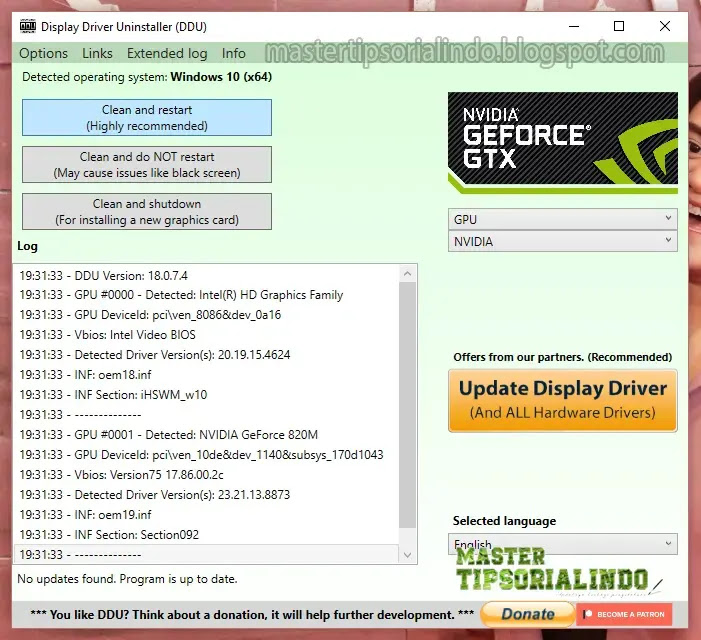Click the log scrollbar up arrow
Image resolution: width=701 pixels, height=640 pixels.
tap(407, 274)
